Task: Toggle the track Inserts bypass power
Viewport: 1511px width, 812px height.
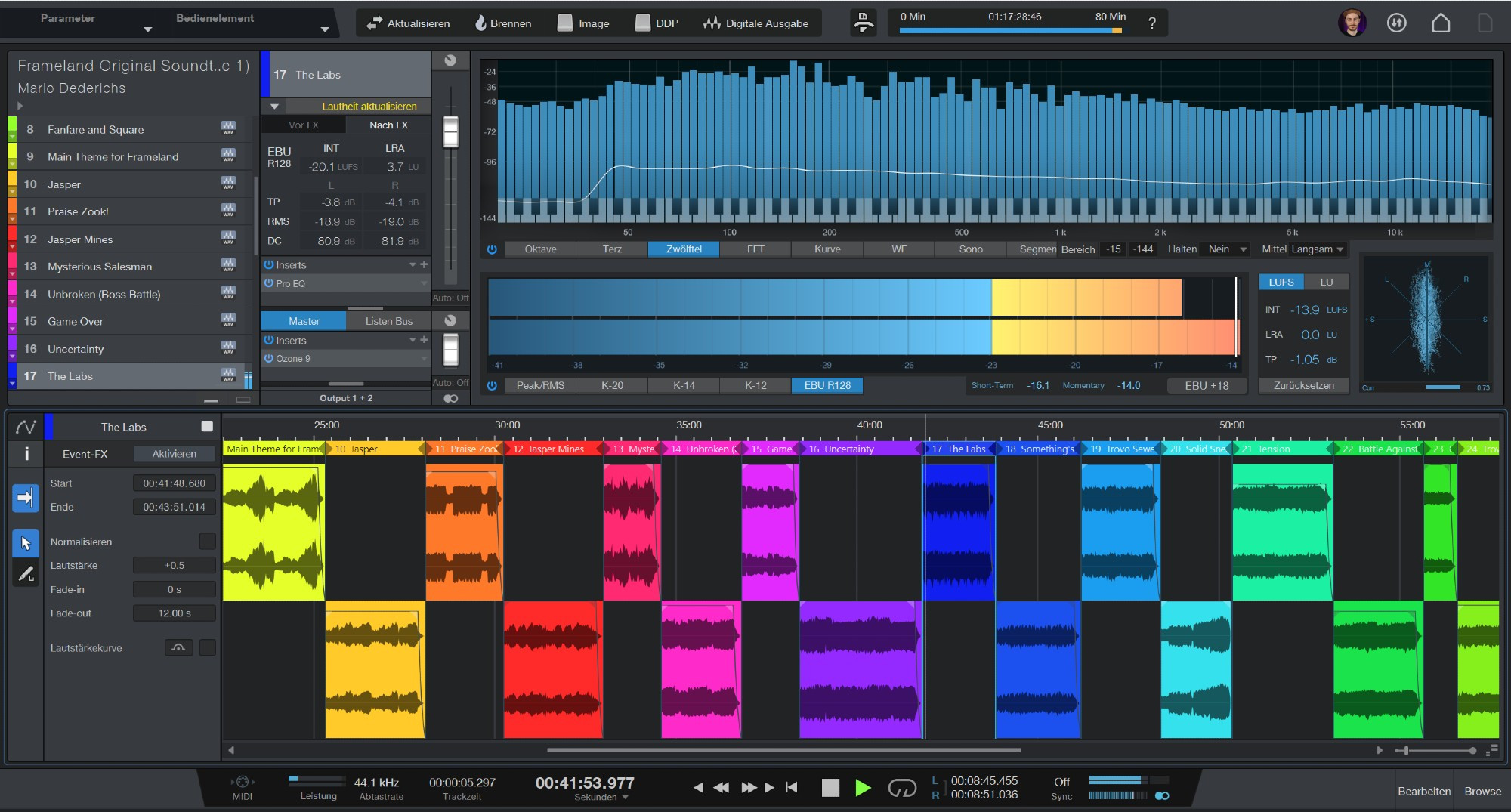Action: click(268, 264)
